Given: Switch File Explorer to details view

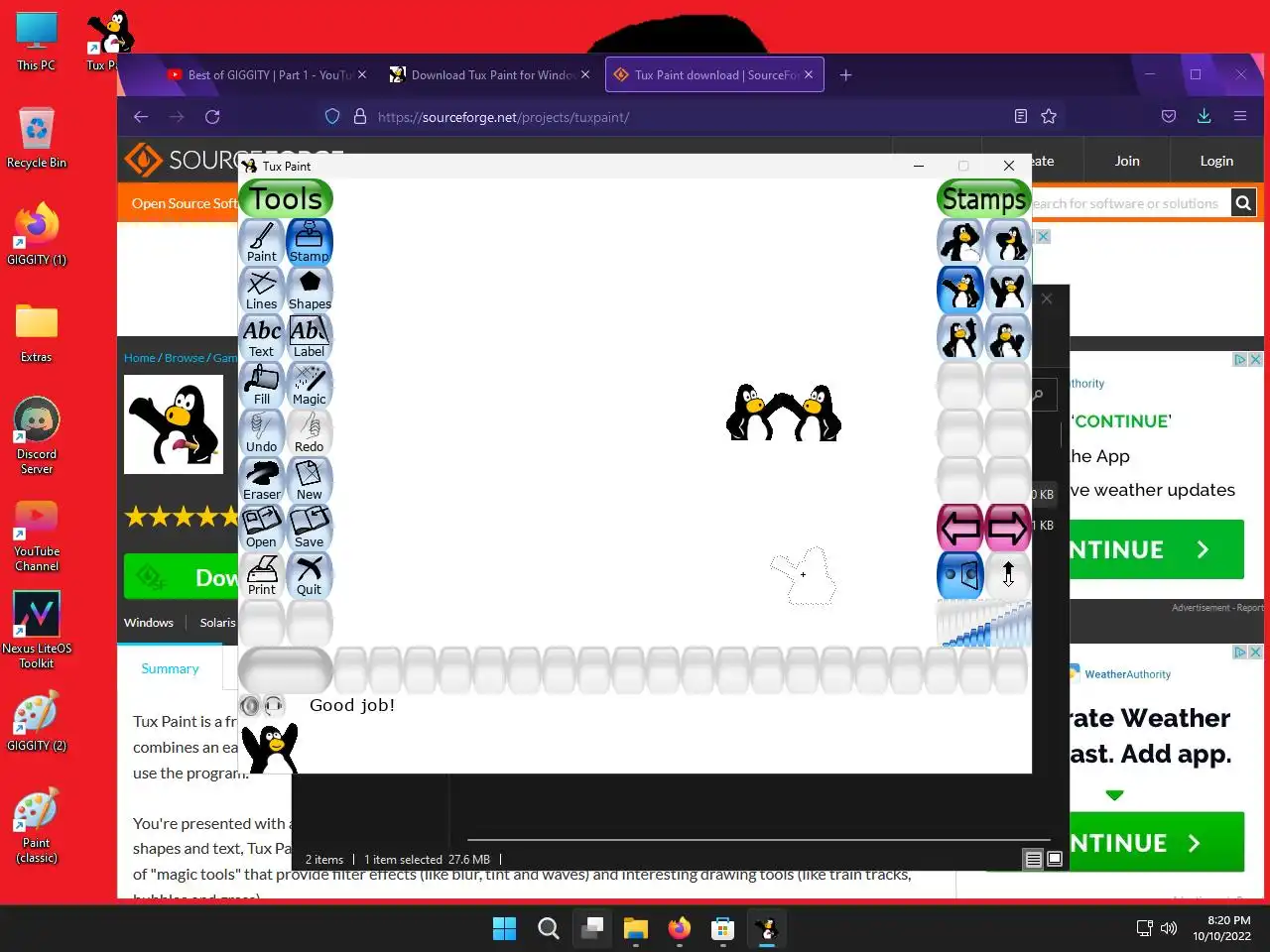Looking at the screenshot, I should [1034, 859].
